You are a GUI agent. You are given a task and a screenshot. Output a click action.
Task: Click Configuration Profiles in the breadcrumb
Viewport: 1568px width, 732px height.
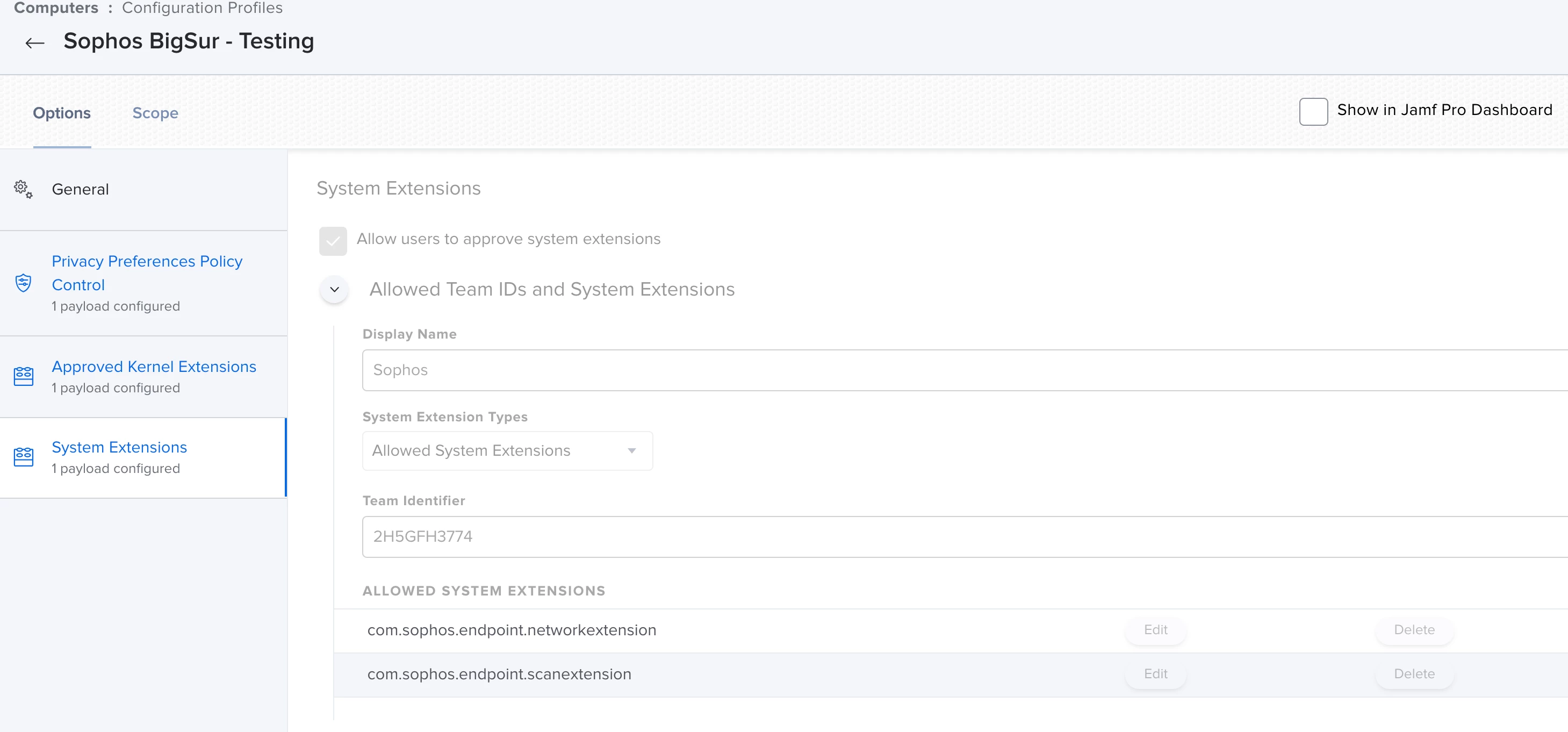tap(202, 8)
